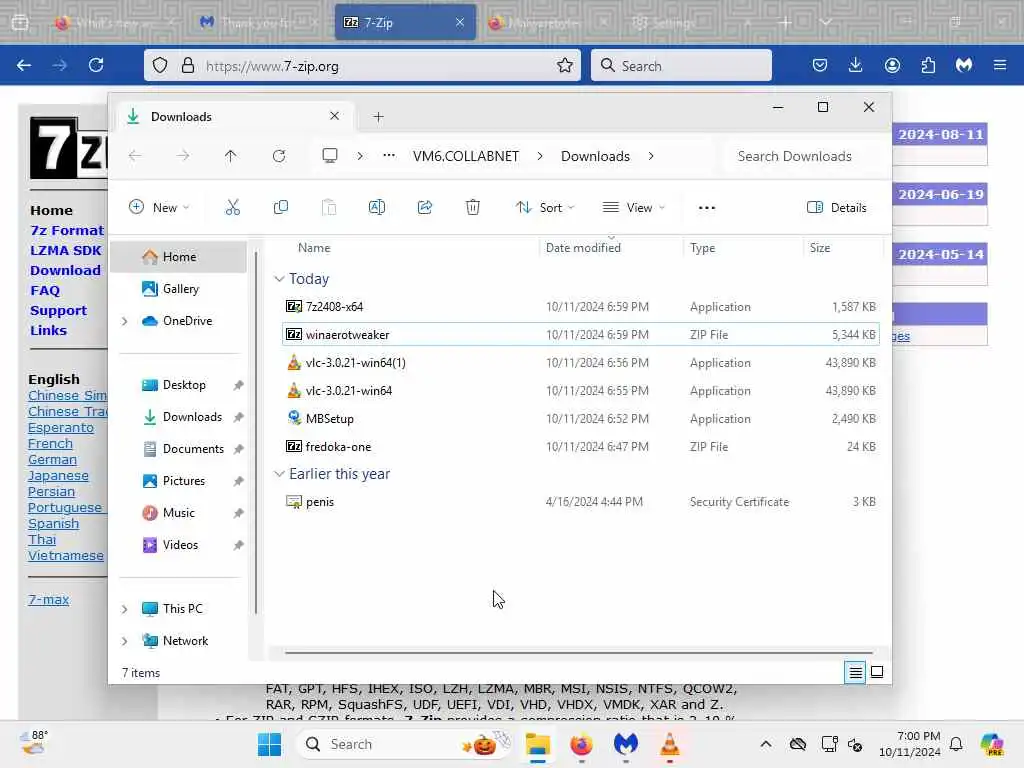
Task: Open File Explorer from taskbar
Action: point(537,744)
